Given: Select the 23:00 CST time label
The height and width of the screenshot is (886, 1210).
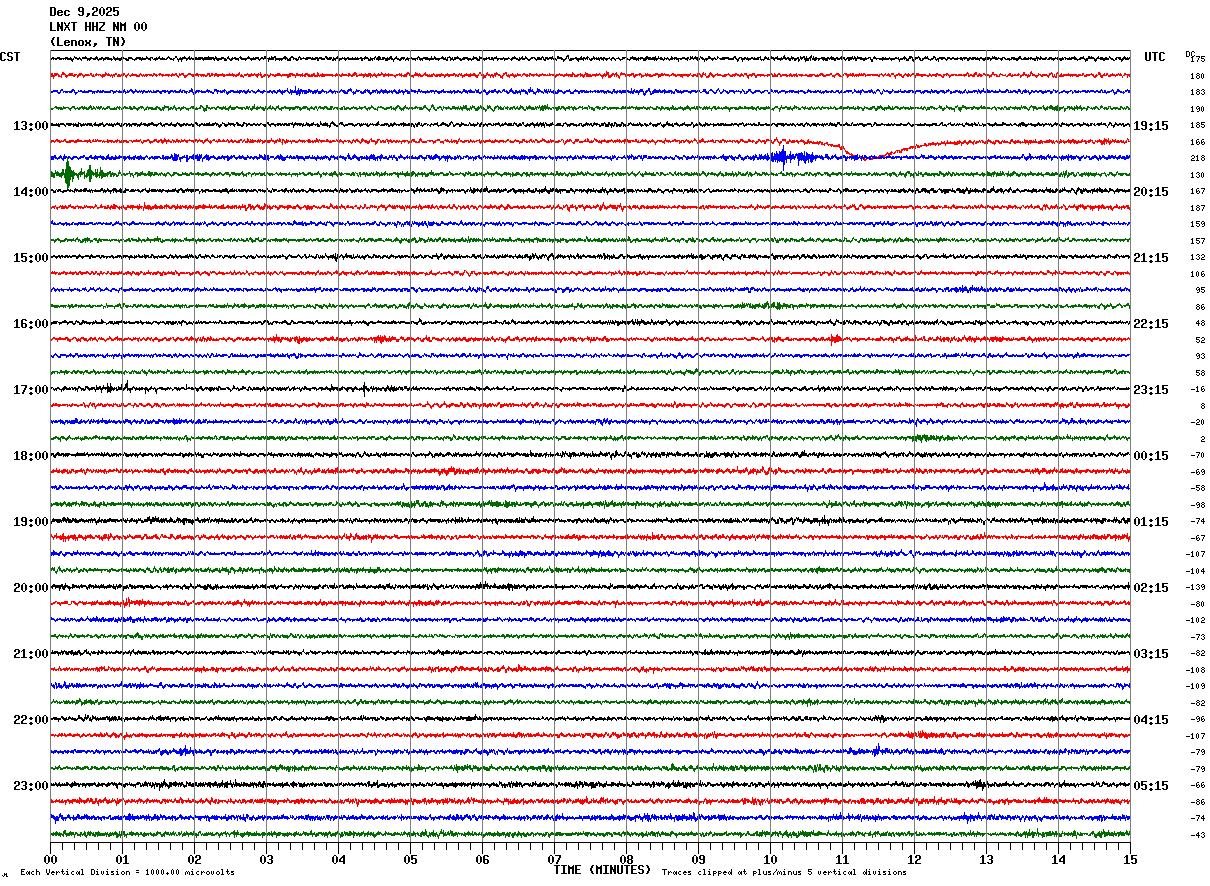Looking at the screenshot, I should point(31,786).
